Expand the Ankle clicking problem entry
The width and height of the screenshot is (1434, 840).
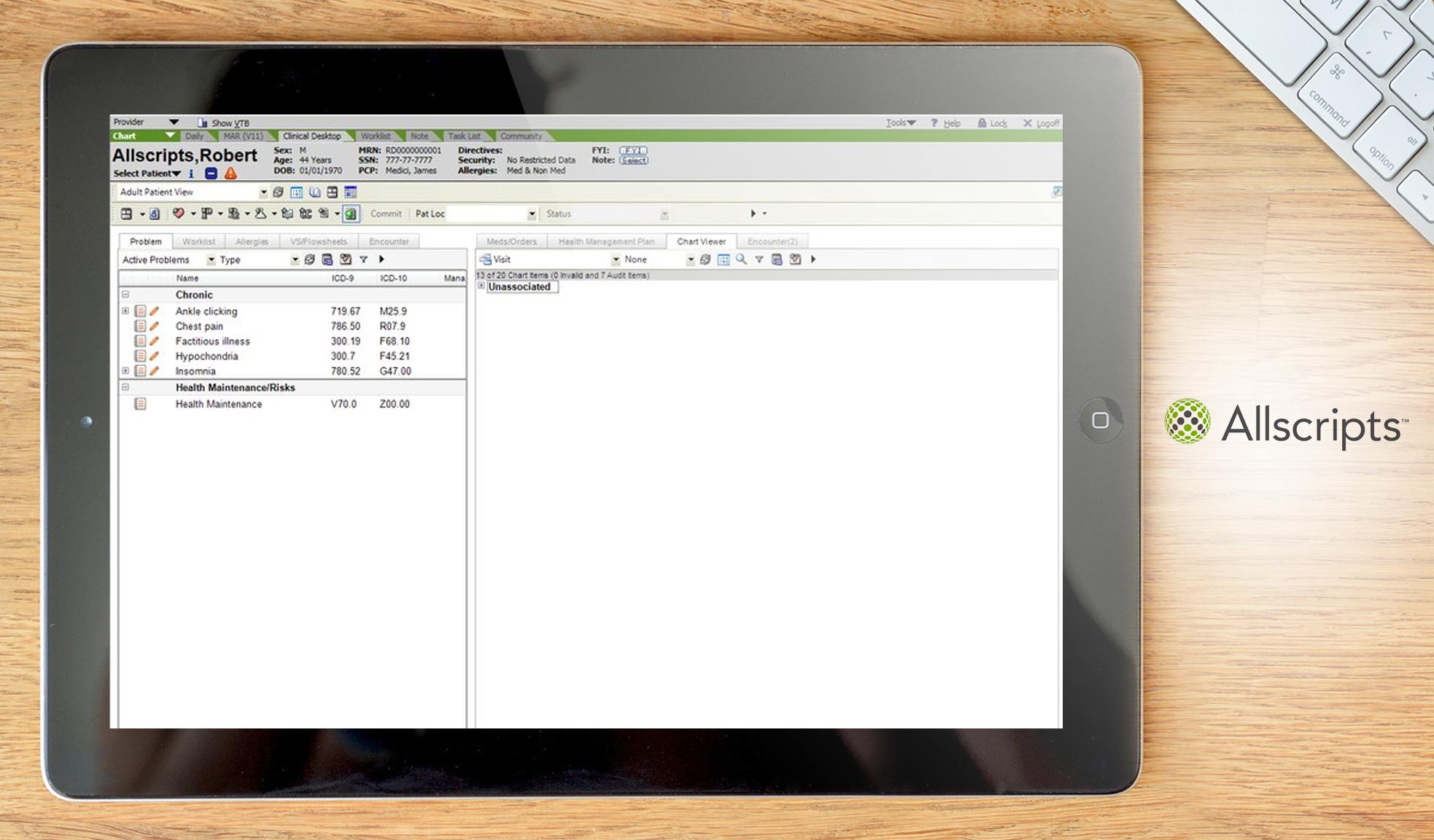point(125,311)
